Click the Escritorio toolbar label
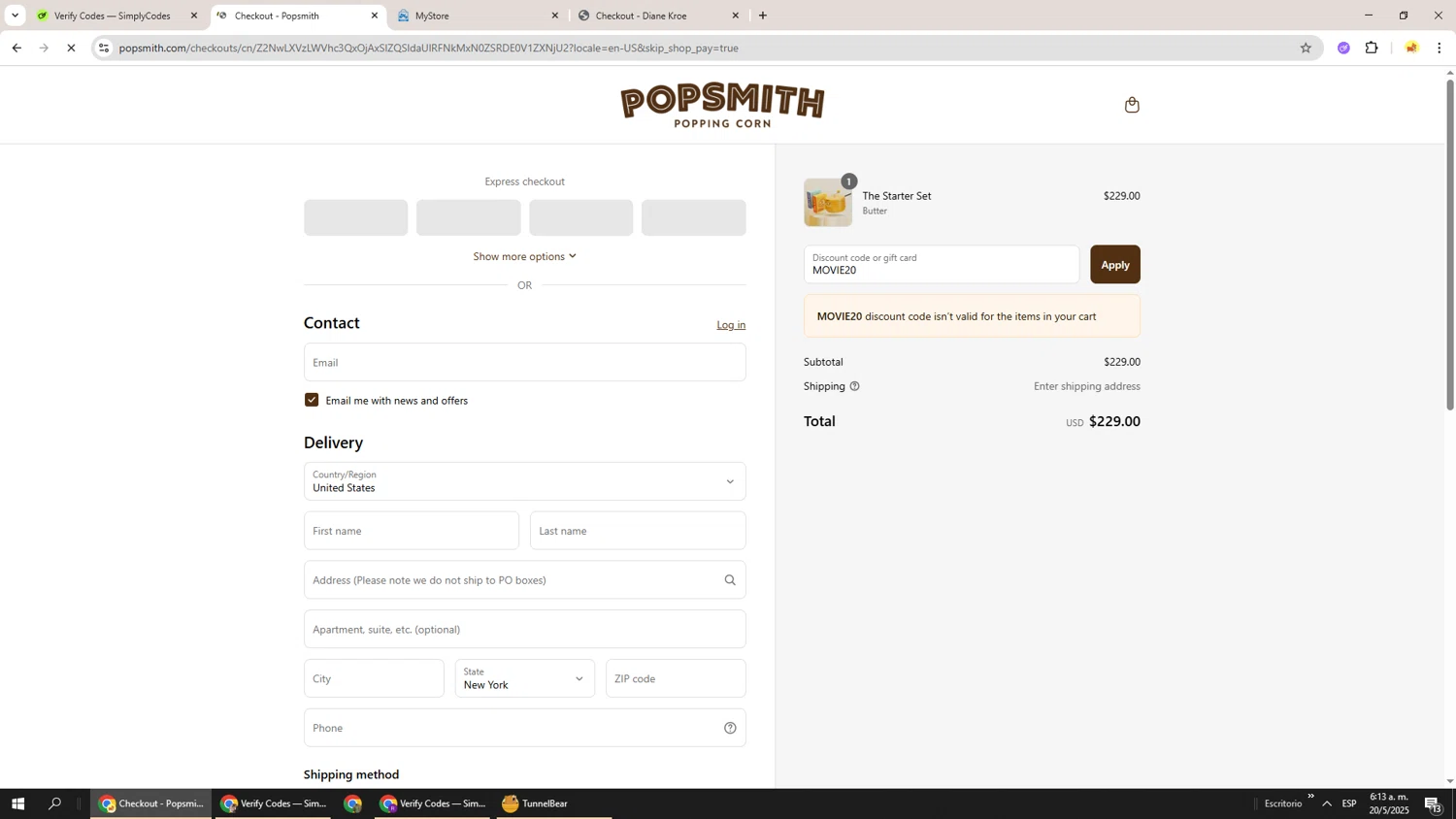Screen dimensions: 1456x819 pyautogui.click(x=1283, y=803)
